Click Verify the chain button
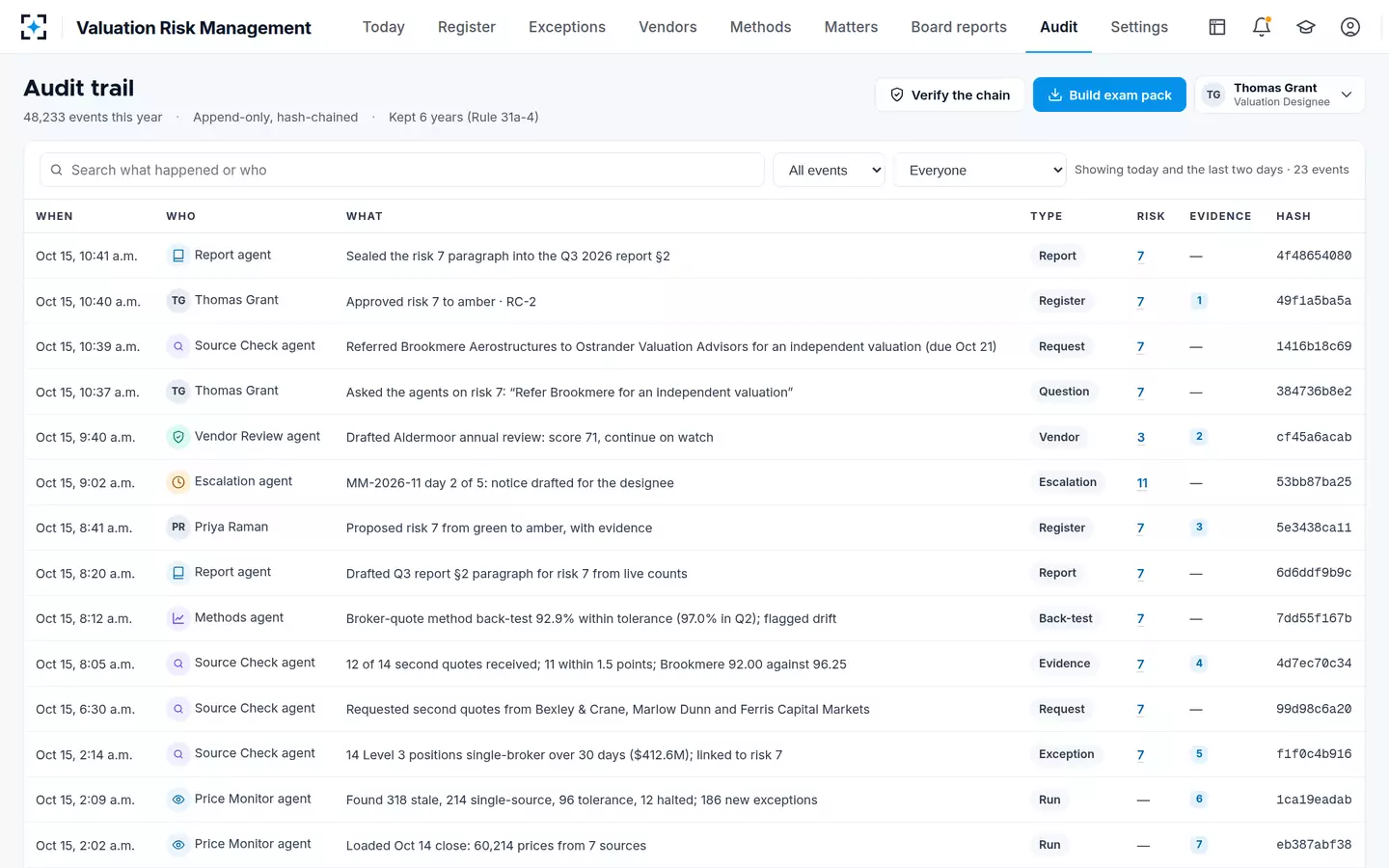The height and width of the screenshot is (868, 1389). pos(950,95)
